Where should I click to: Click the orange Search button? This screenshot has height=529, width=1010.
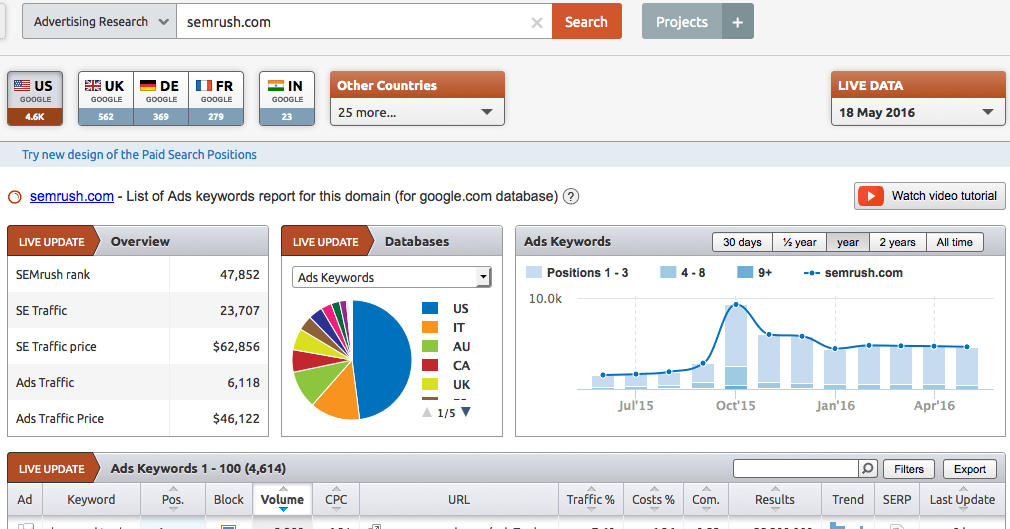click(586, 22)
